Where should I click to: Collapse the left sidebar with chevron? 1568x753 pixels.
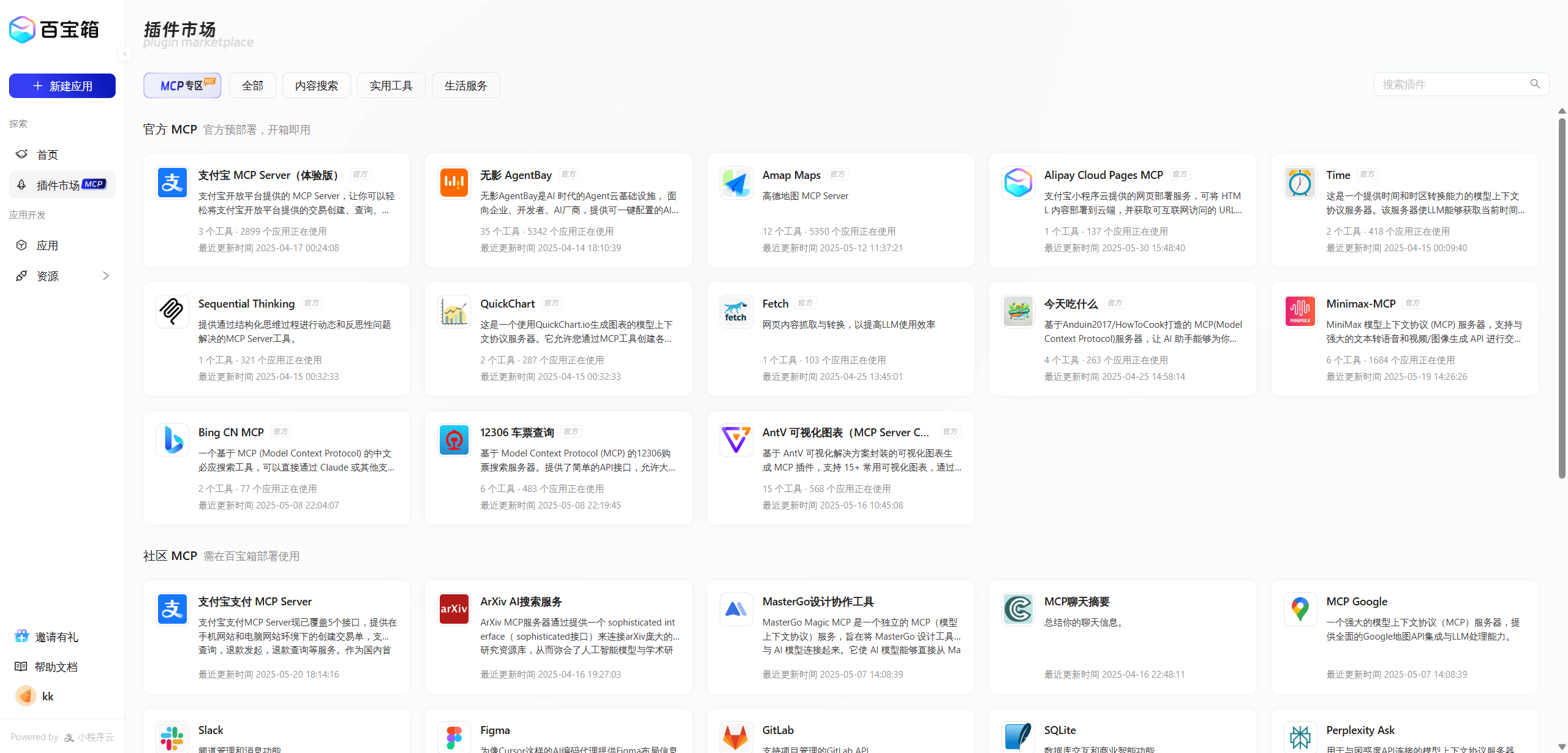[x=124, y=54]
